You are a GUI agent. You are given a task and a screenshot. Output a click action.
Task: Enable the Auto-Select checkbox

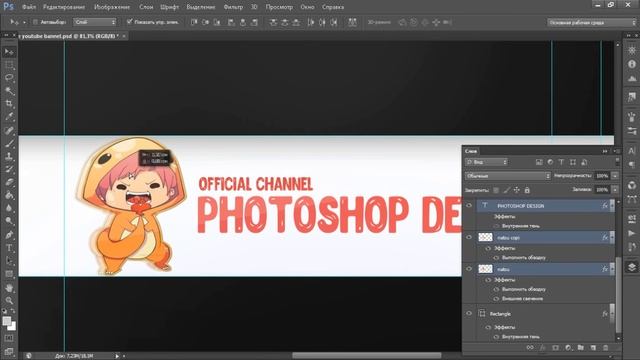(x=36, y=22)
